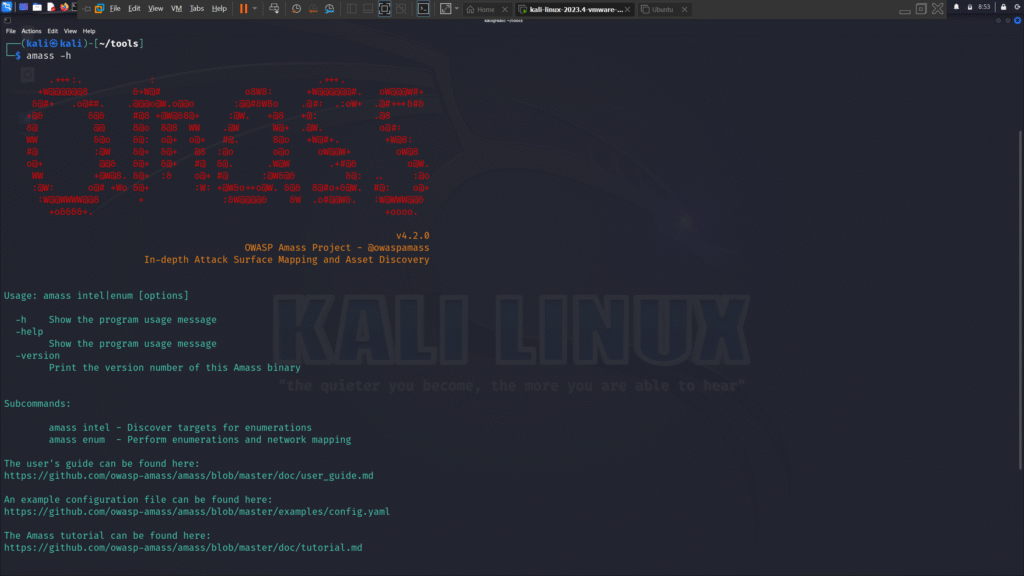The height and width of the screenshot is (576, 1024).
Task: Send Ctrl+Alt+Del to the VM
Action: 274,8
